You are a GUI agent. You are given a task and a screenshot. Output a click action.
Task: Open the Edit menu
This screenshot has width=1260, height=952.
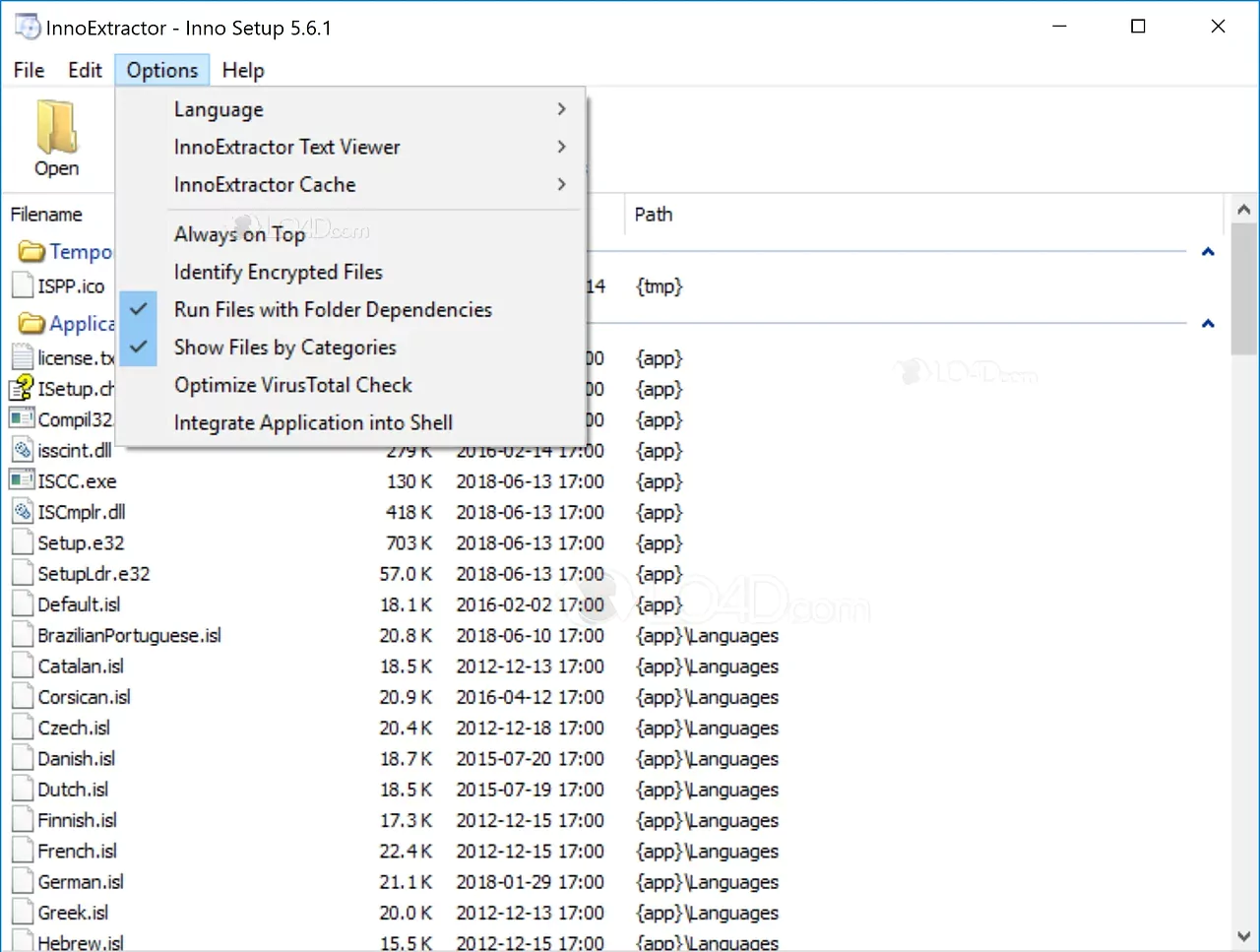85,70
